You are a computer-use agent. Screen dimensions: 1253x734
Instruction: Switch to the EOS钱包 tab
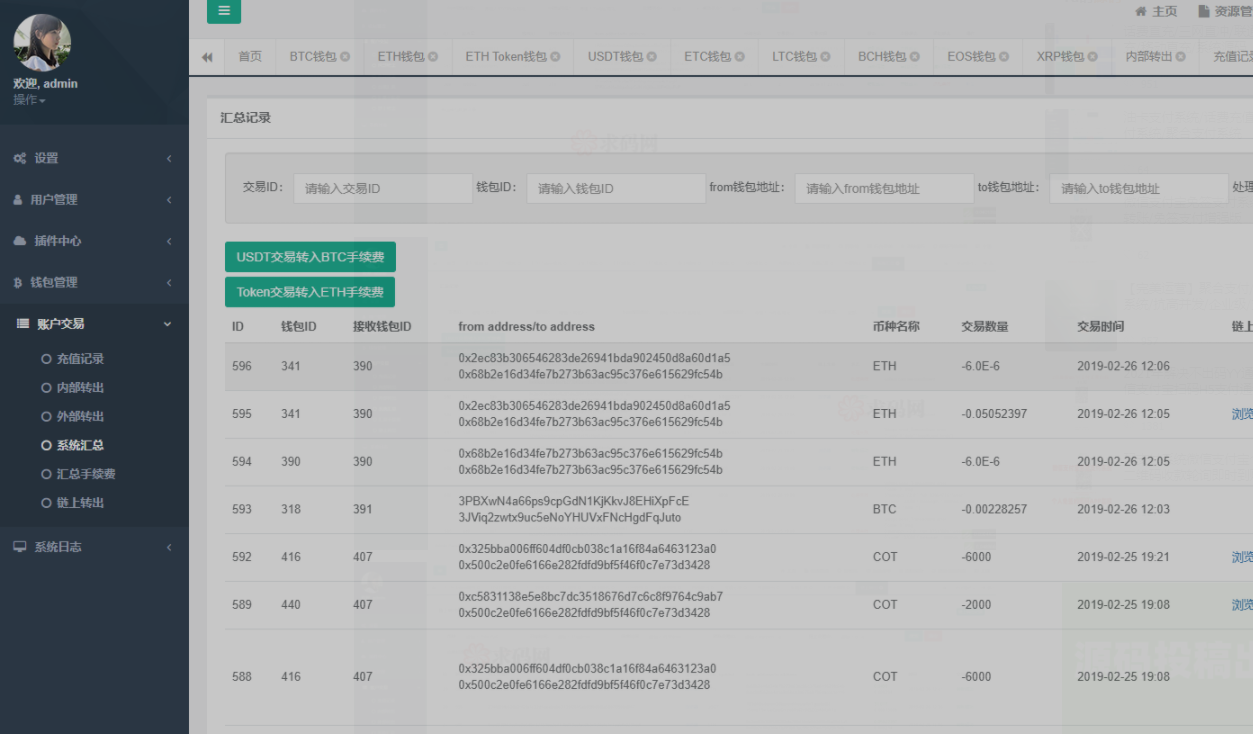click(x=970, y=57)
